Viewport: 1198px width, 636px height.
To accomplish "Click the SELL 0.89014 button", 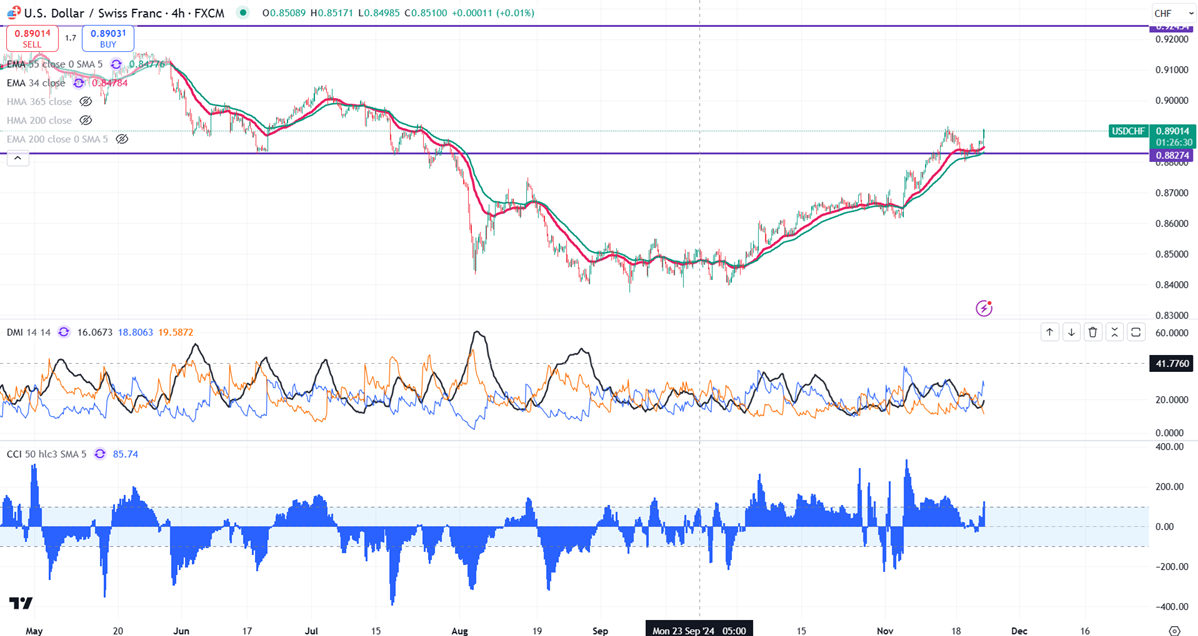I will pos(32,38).
